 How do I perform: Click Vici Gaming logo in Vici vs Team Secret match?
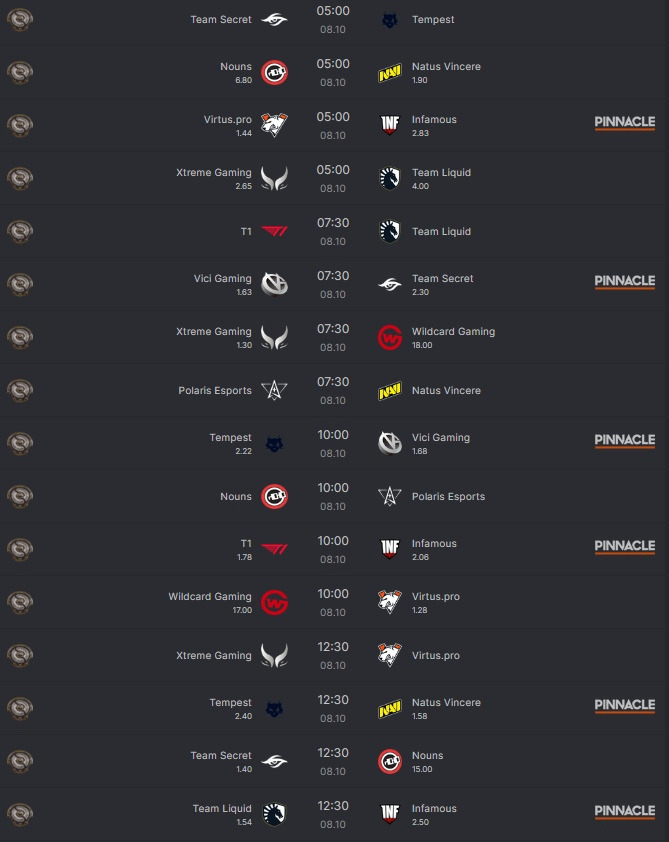[274, 285]
